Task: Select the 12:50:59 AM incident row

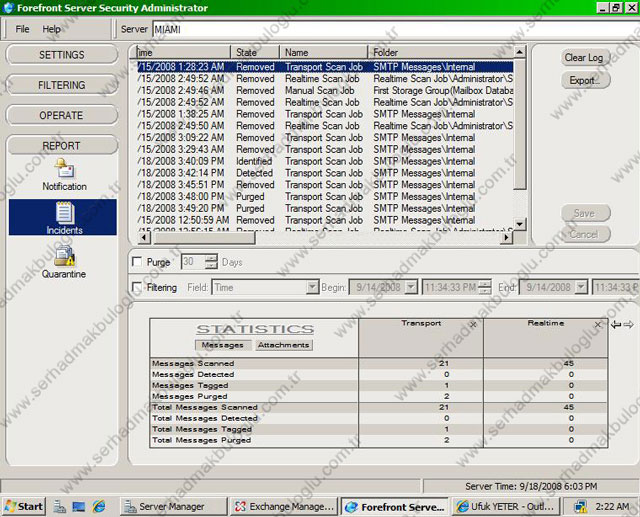Action: point(325,220)
